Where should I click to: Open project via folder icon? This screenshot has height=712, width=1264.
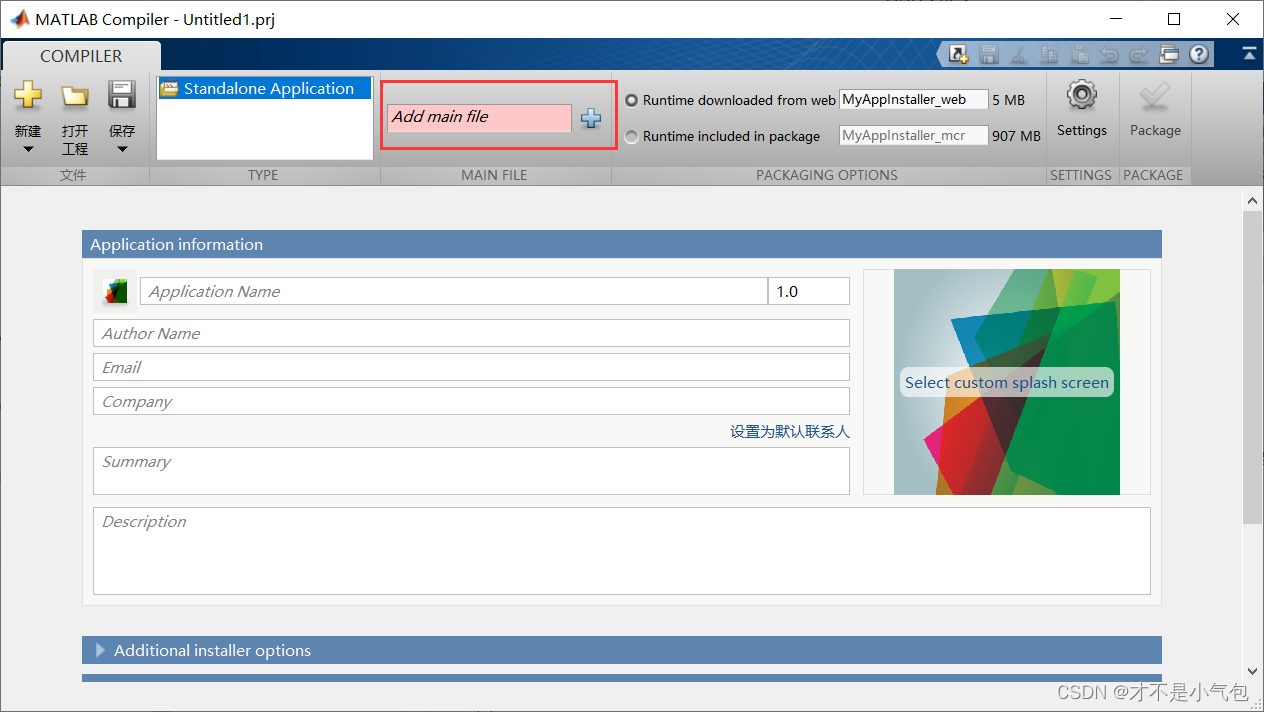coord(75,96)
